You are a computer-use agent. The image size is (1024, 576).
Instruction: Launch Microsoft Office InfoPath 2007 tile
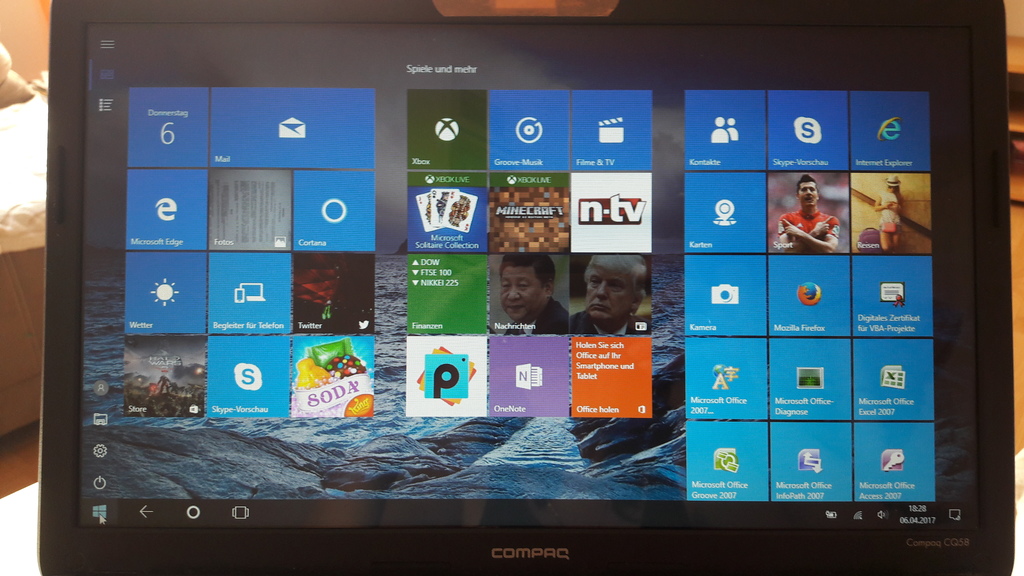point(811,462)
